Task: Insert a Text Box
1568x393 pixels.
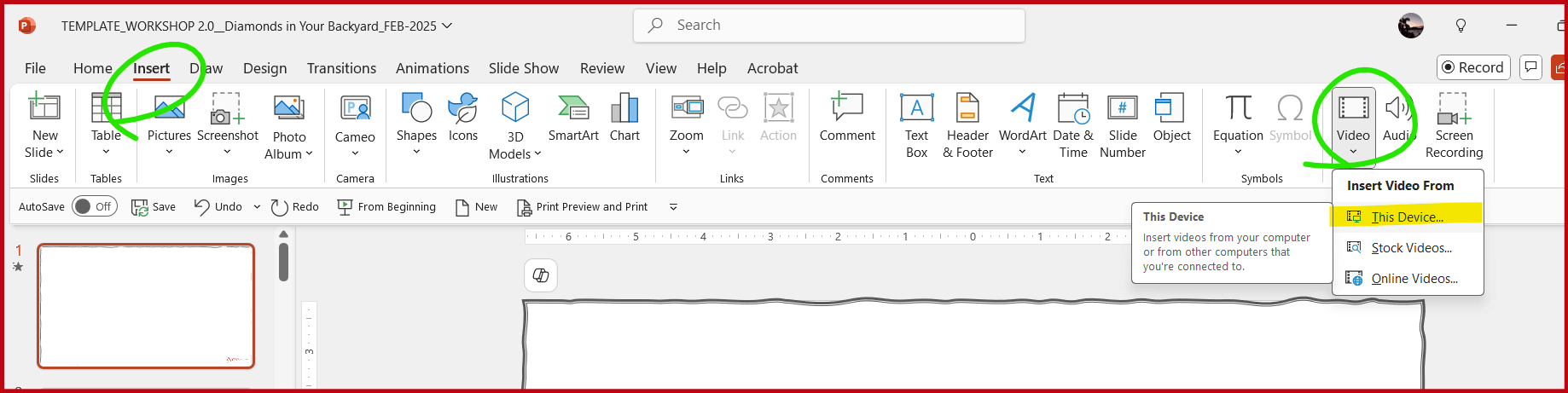Action: (916, 126)
